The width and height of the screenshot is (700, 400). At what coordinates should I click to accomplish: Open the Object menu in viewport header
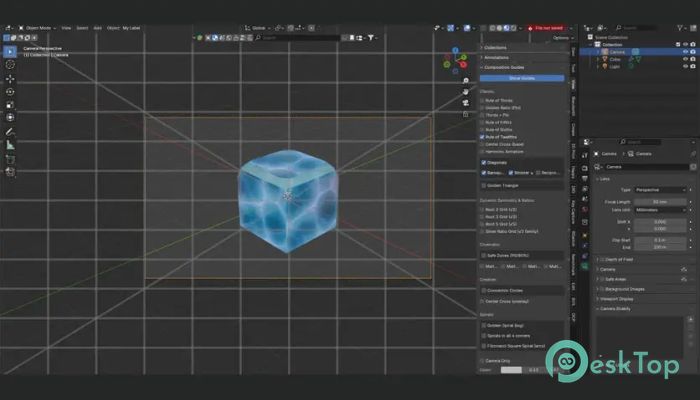pyautogui.click(x=113, y=28)
